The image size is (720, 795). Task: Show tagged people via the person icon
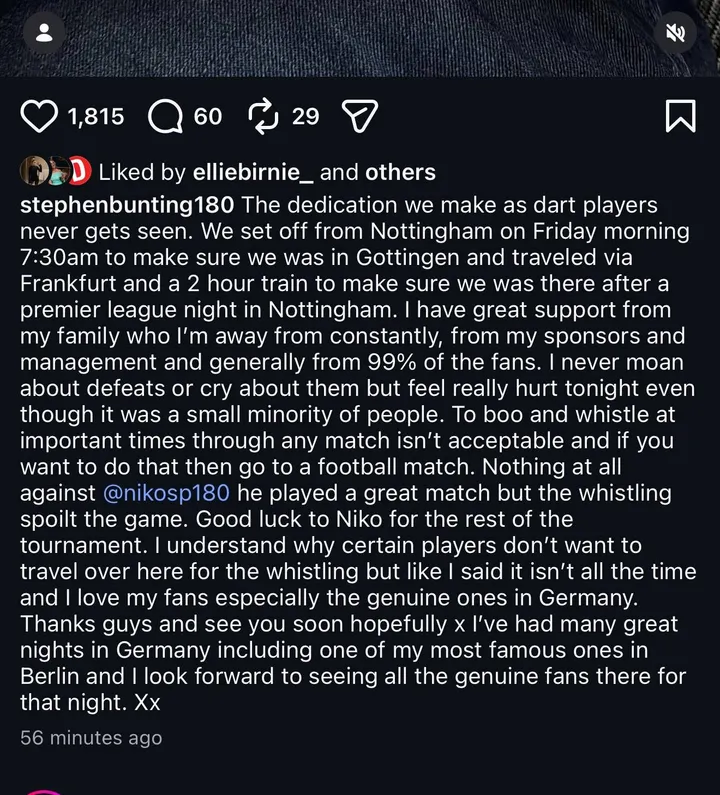pos(43,33)
